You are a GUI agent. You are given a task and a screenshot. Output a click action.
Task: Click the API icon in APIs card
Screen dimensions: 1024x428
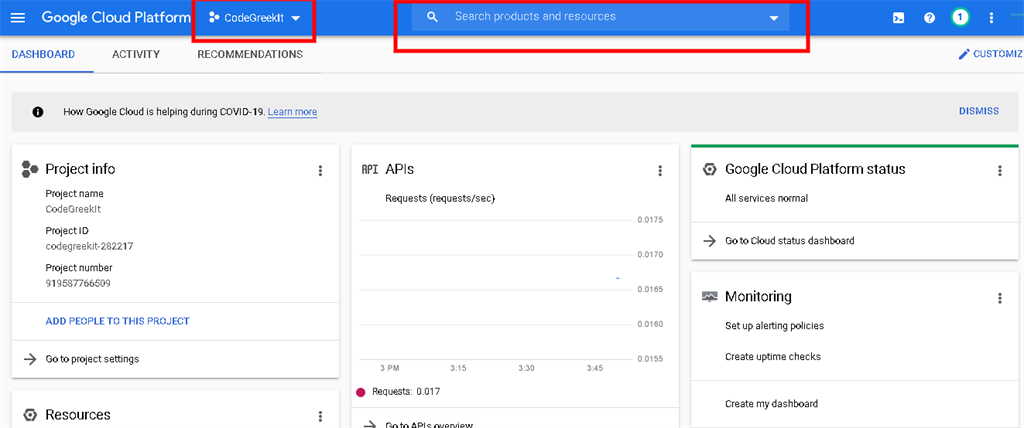click(x=370, y=169)
